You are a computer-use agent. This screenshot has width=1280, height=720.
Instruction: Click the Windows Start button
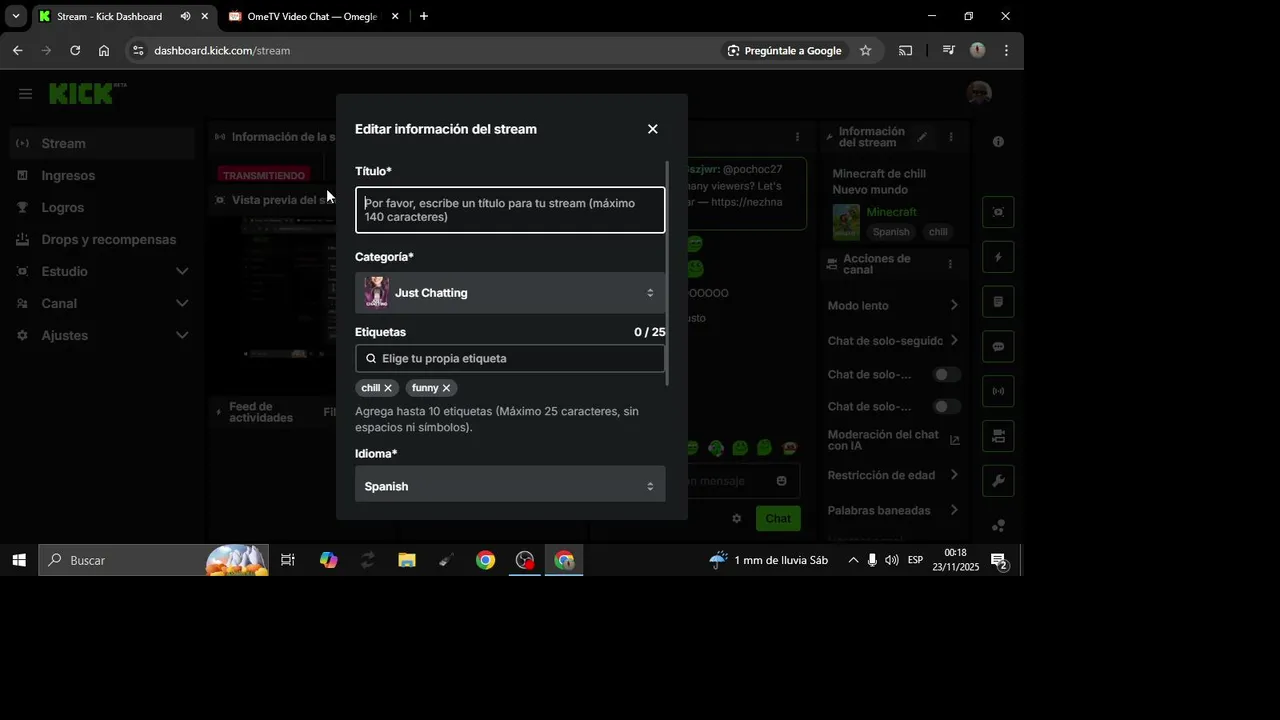click(x=19, y=560)
